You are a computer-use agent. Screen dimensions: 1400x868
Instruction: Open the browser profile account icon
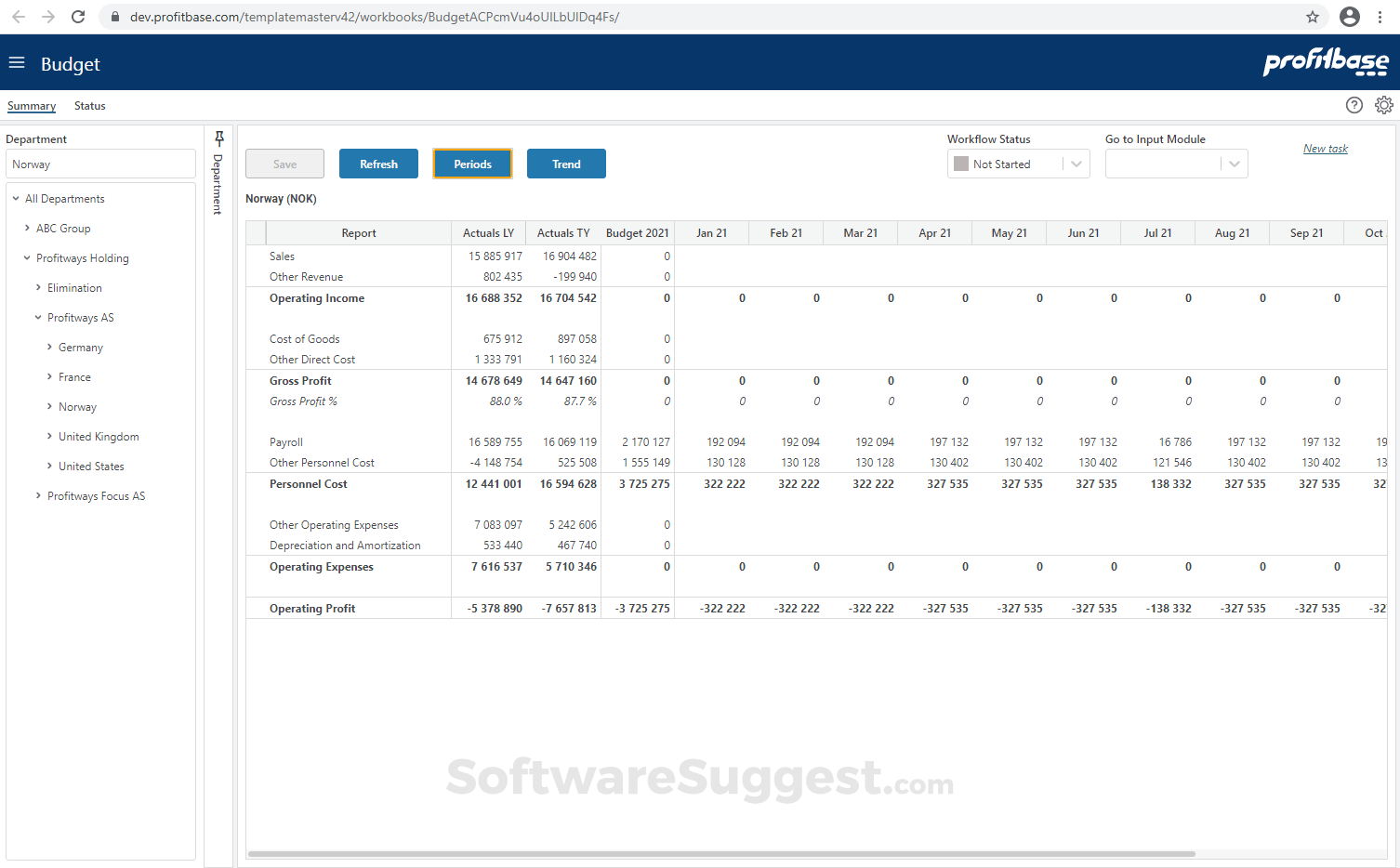(1349, 17)
